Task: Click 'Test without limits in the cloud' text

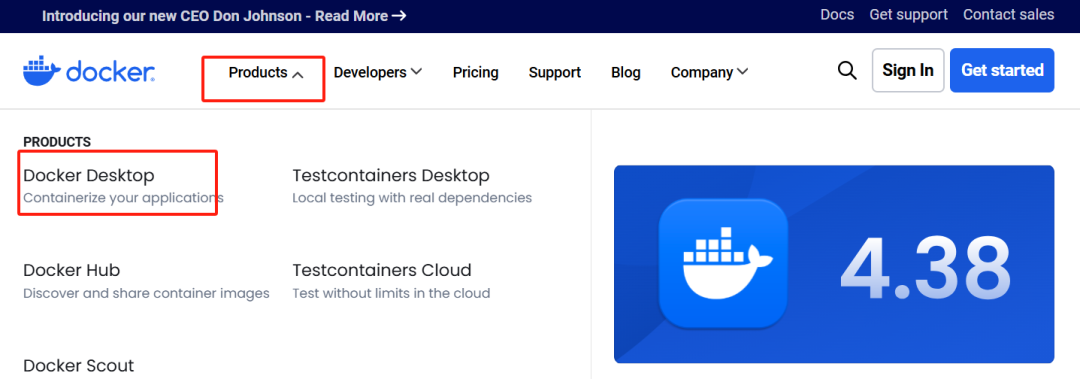Action: (391, 293)
